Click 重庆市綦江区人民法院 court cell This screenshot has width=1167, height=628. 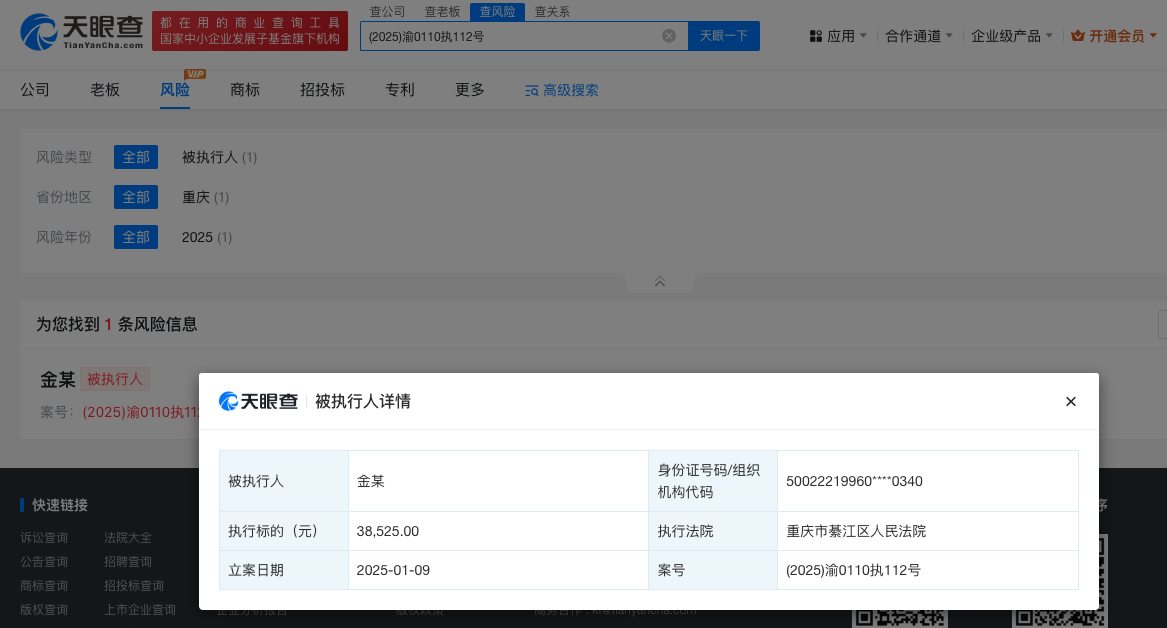tap(927, 531)
